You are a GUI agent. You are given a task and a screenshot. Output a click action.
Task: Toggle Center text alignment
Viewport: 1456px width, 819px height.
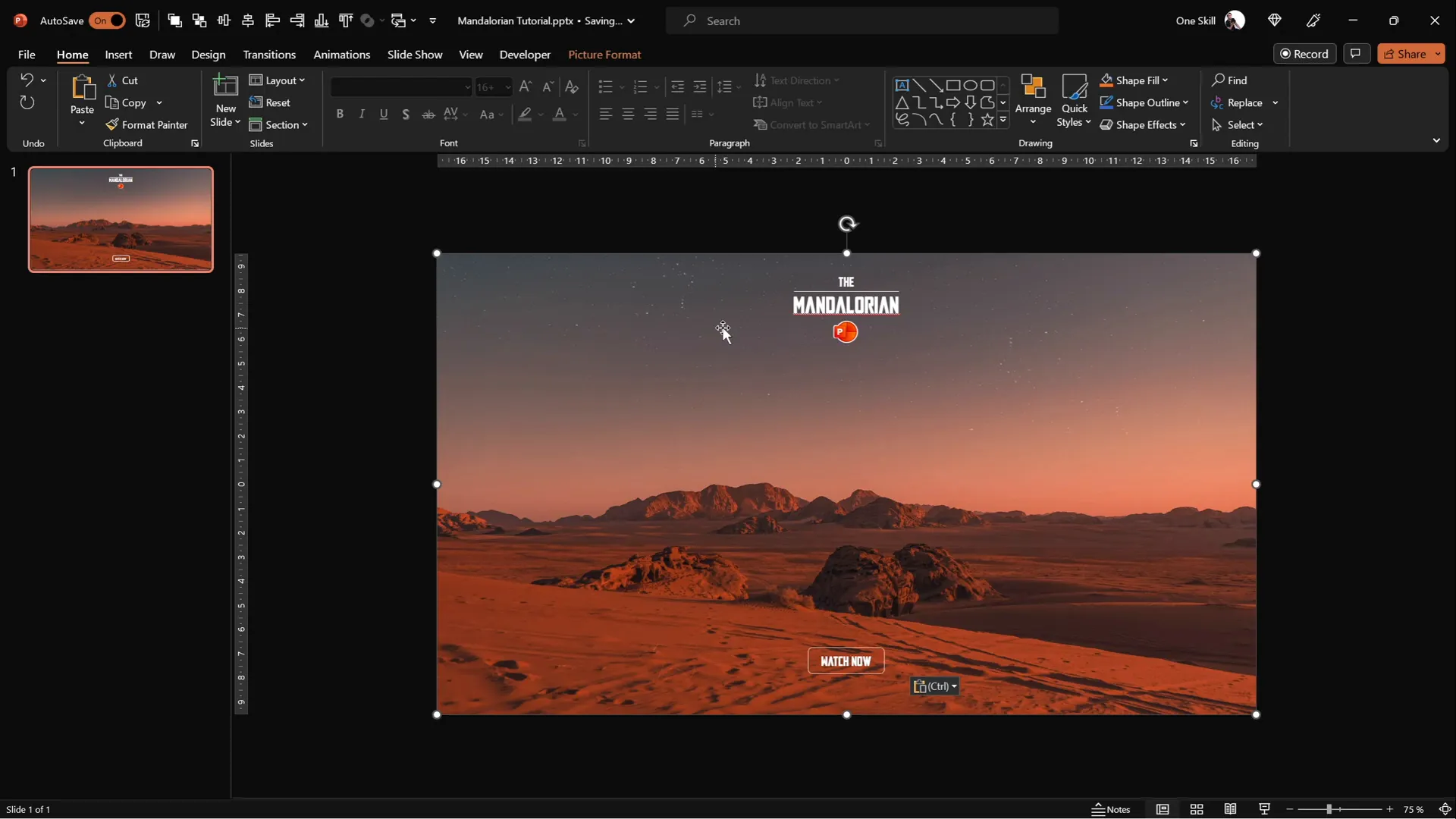[x=628, y=115]
